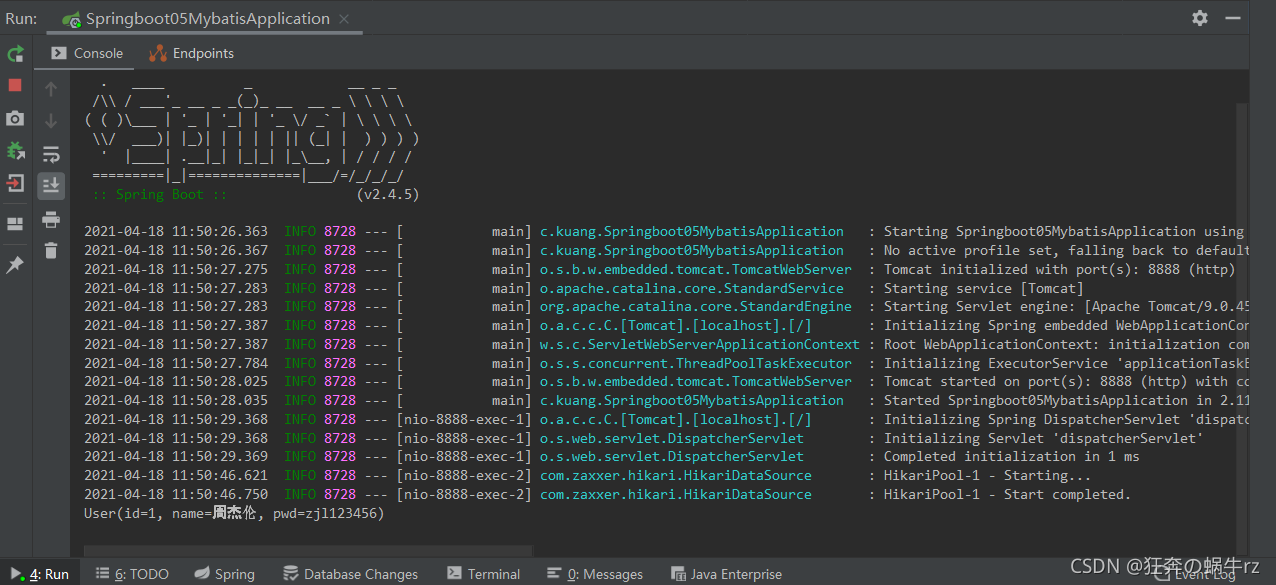Click the TomcatWebServer 'Tomcat initialized' logger link
The width and height of the screenshot is (1276, 585).
(696, 269)
